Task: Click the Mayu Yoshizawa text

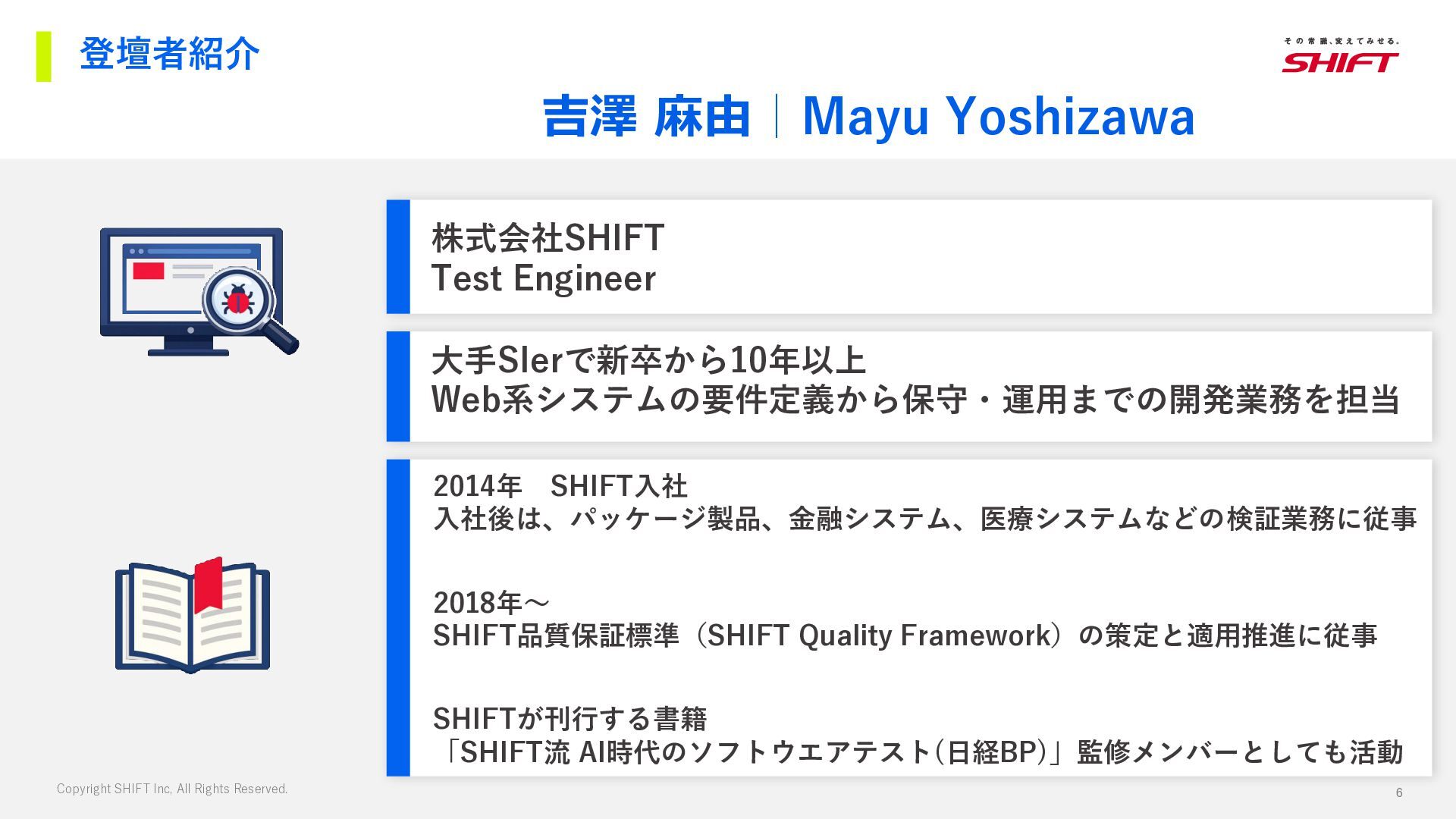Action: tap(998, 117)
